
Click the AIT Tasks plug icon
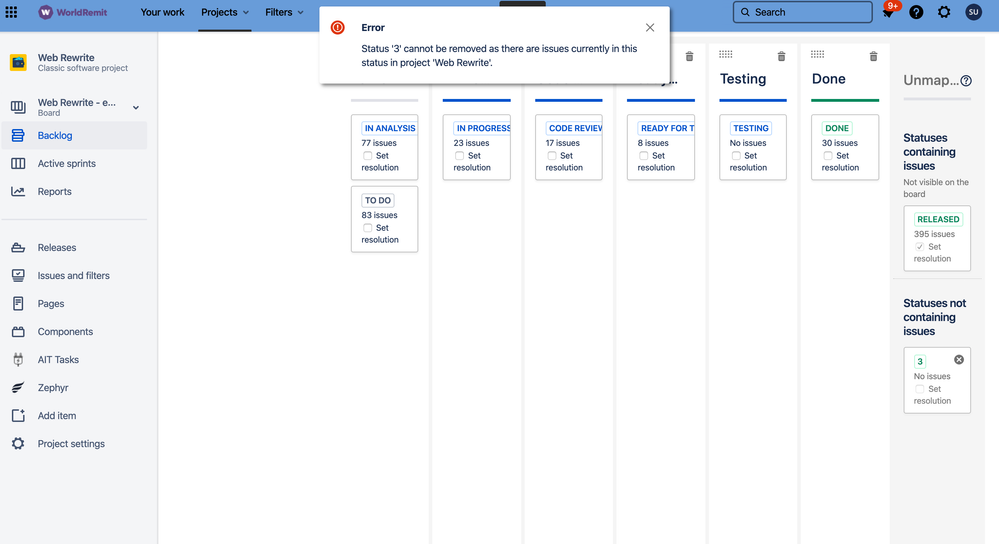pos(18,360)
